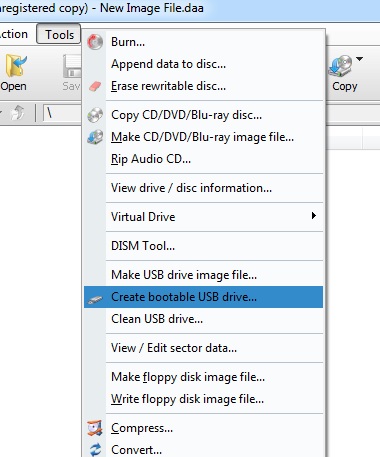Open the Action menu
The width and height of the screenshot is (380, 457).
tap(14, 34)
